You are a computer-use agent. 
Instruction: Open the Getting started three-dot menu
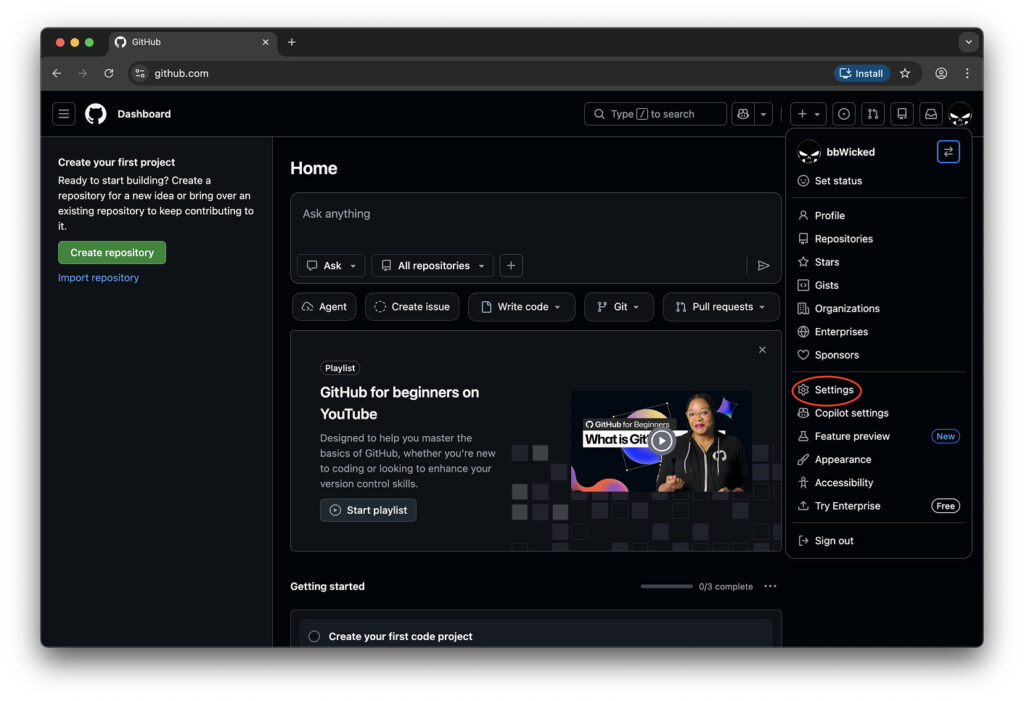click(x=770, y=587)
